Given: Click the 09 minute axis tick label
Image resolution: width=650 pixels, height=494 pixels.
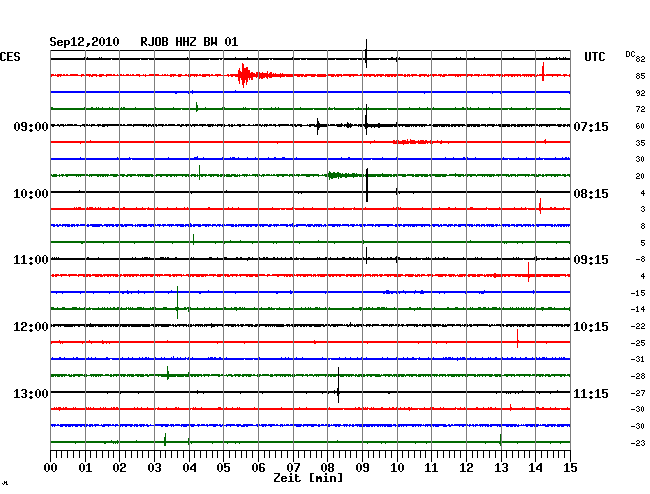Looking at the screenshot, I should (362, 467).
